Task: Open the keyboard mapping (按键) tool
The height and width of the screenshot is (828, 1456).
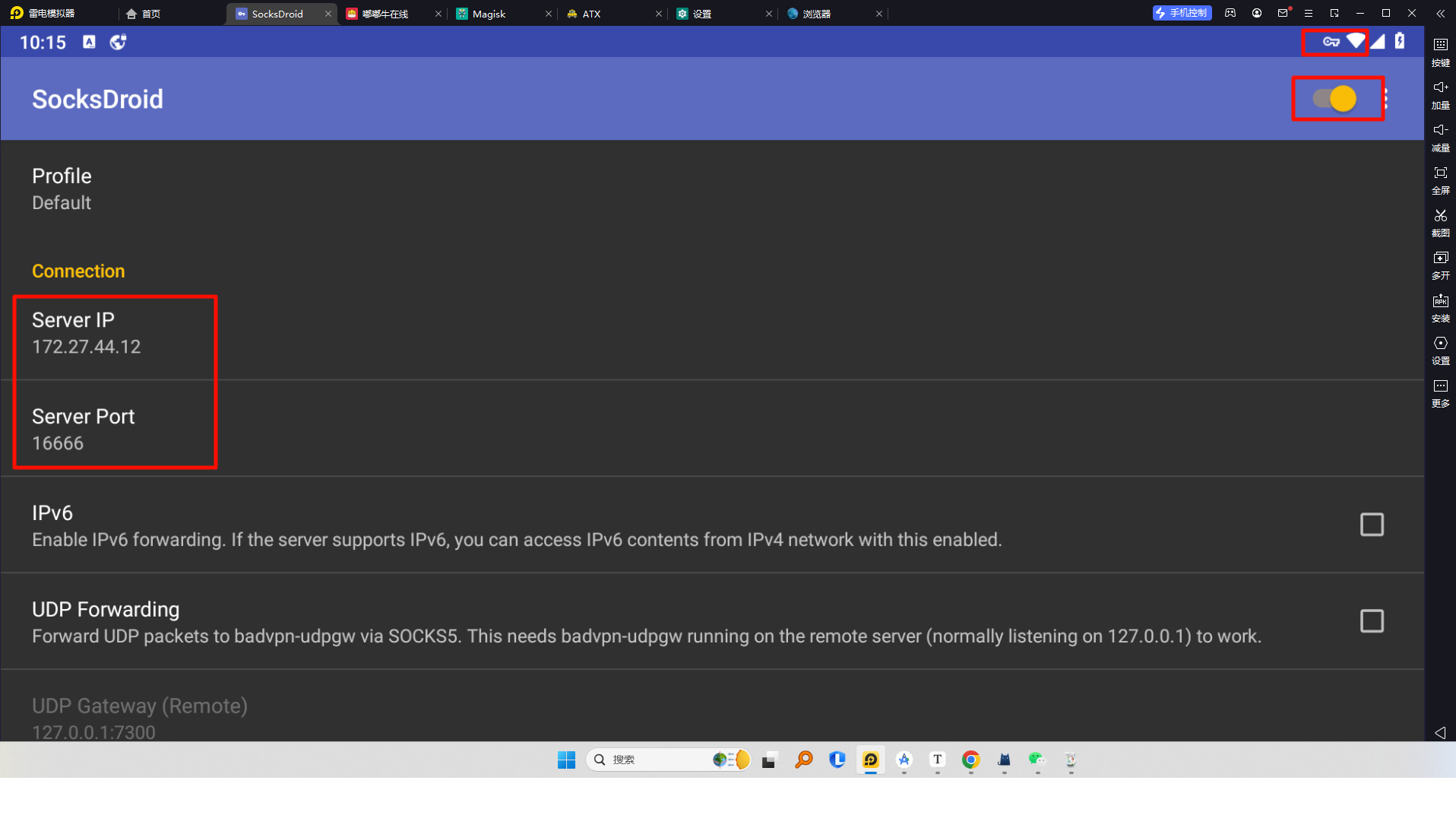Action: click(1440, 50)
